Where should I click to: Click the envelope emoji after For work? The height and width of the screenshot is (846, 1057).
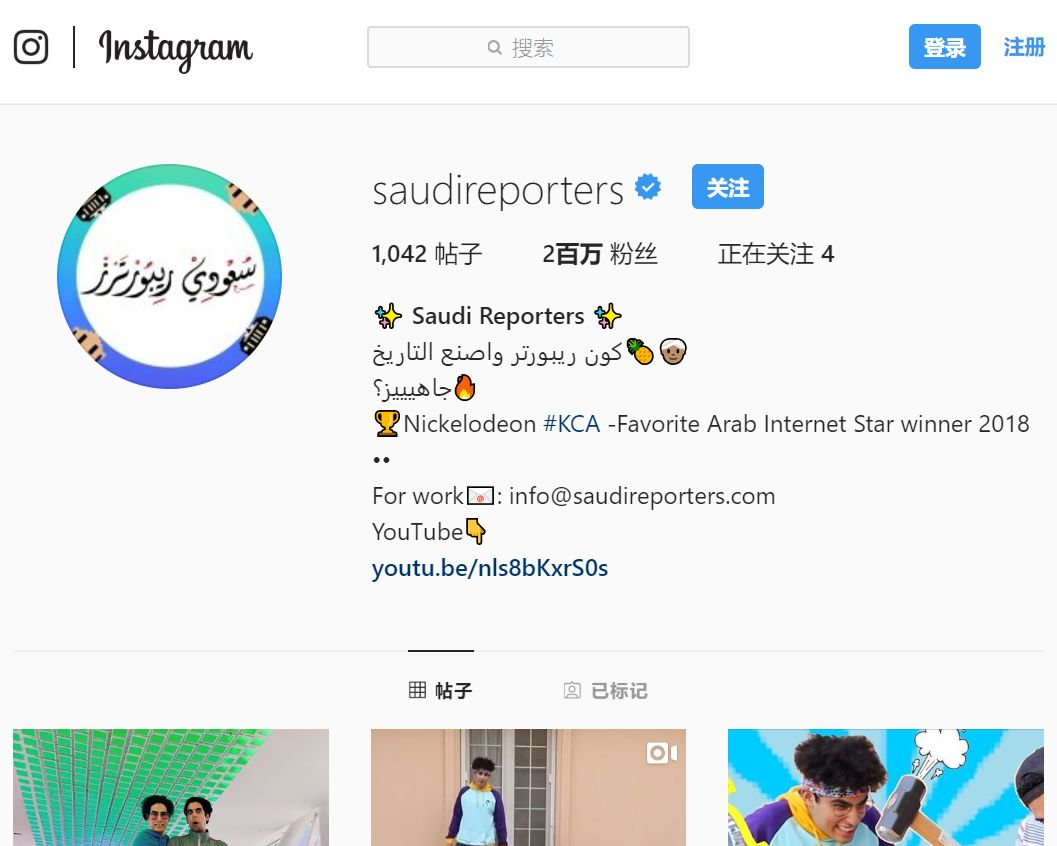point(481,496)
